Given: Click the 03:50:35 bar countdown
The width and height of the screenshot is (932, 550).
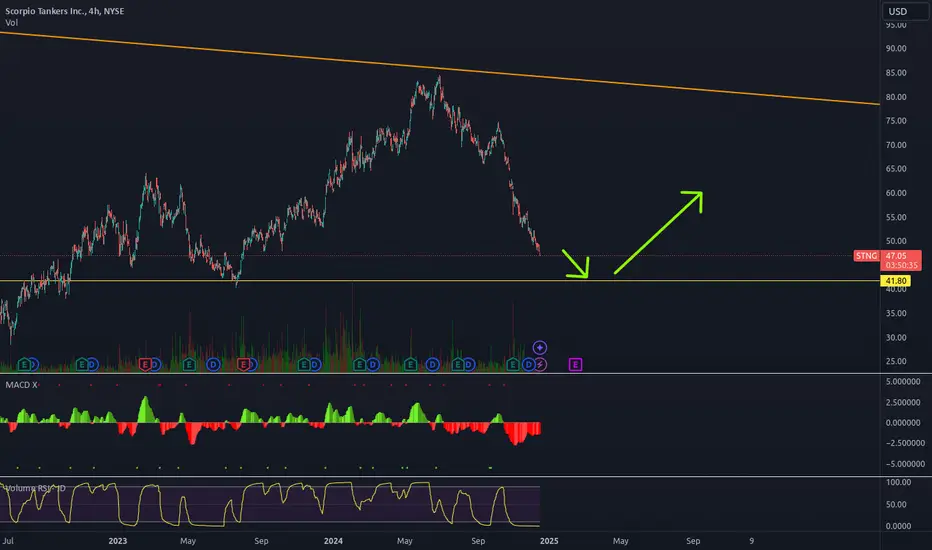Looking at the screenshot, I should click(901, 265).
